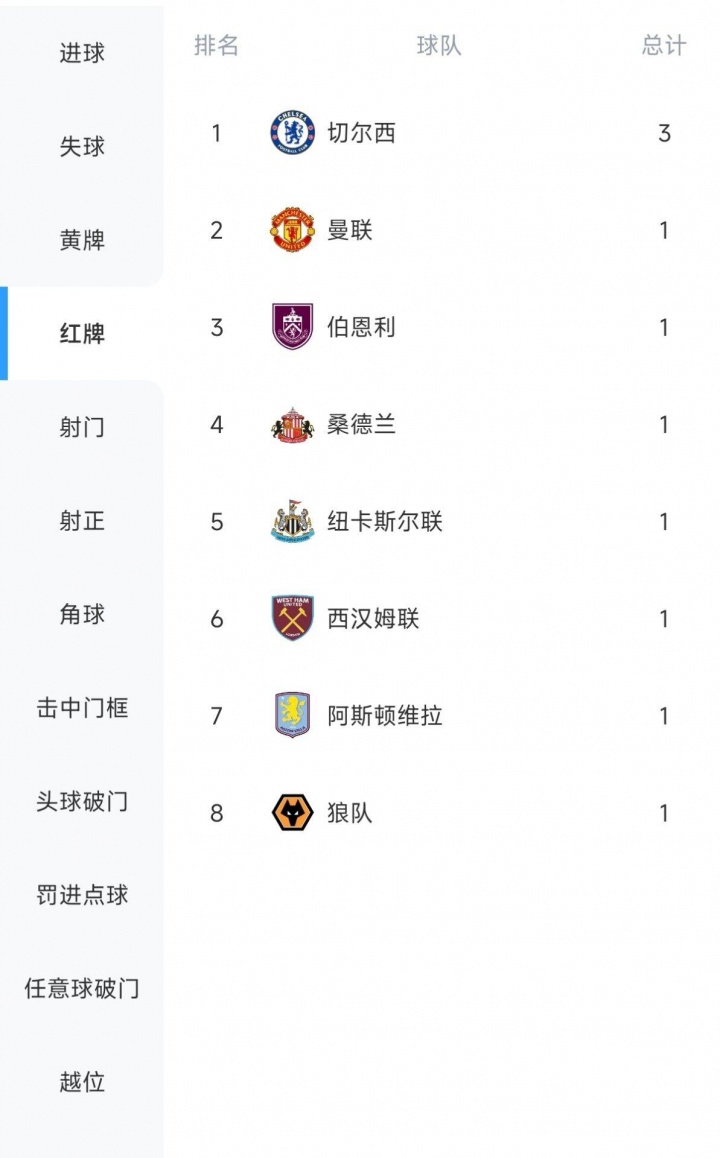Select the Newcastle United crest icon

[x=292, y=522]
